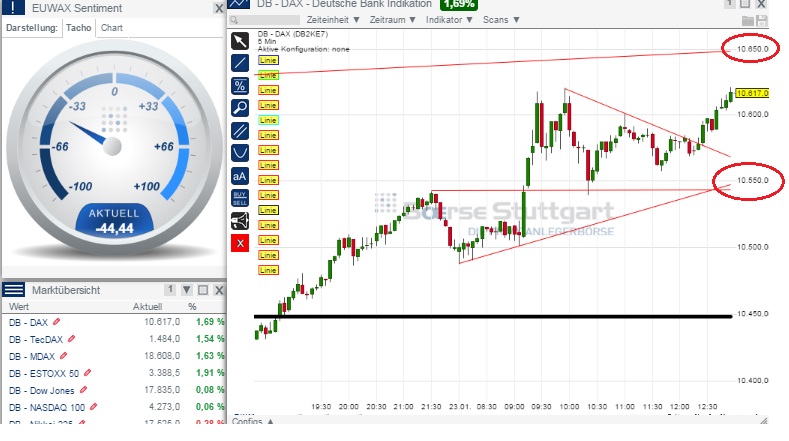Viewport: 789px width, 441px height.
Task: Maximize the Marktübersicht panel
Action: point(203,290)
